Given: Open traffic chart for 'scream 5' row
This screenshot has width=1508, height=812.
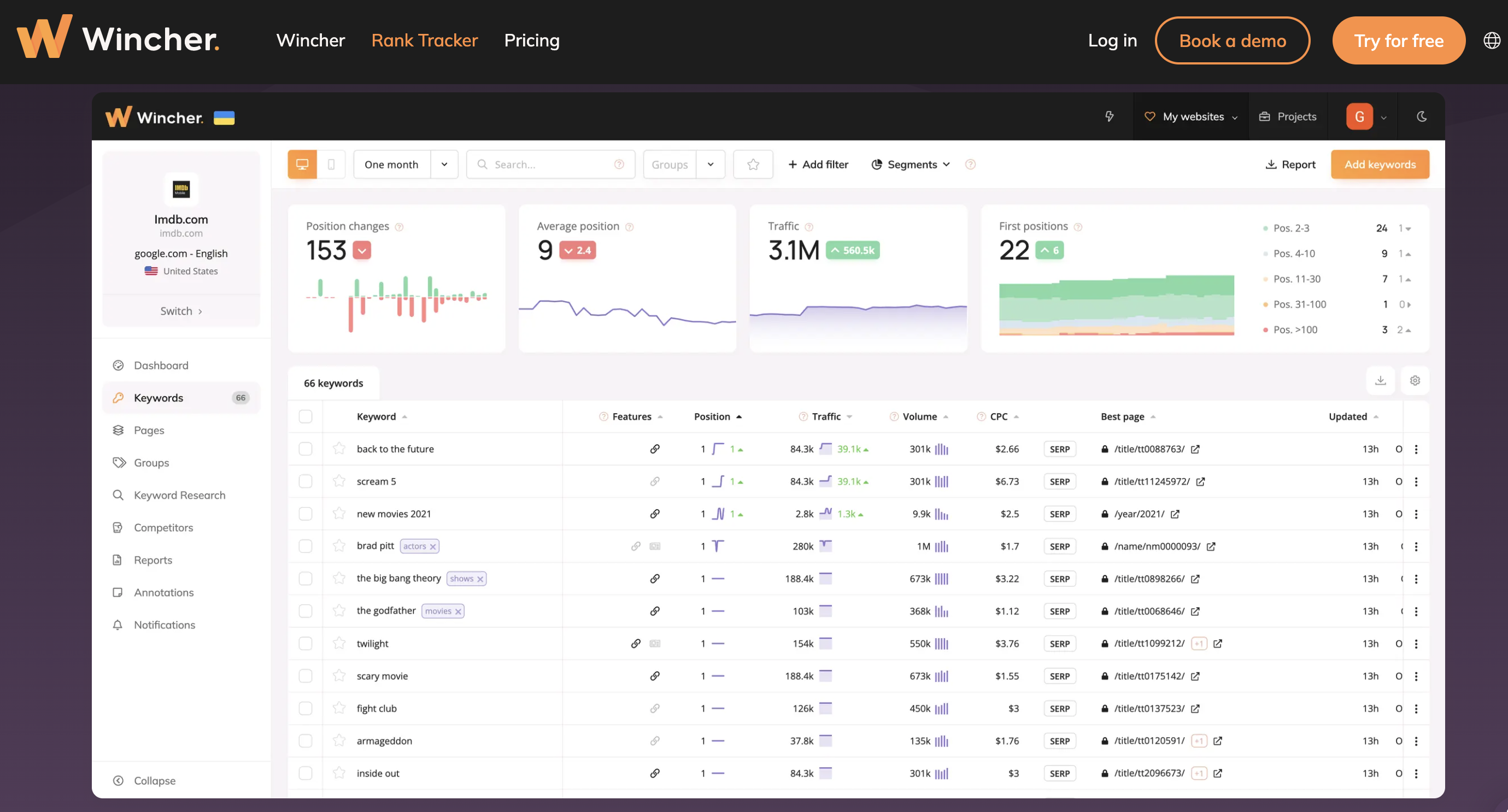Looking at the screenshot, I should 825,481.
